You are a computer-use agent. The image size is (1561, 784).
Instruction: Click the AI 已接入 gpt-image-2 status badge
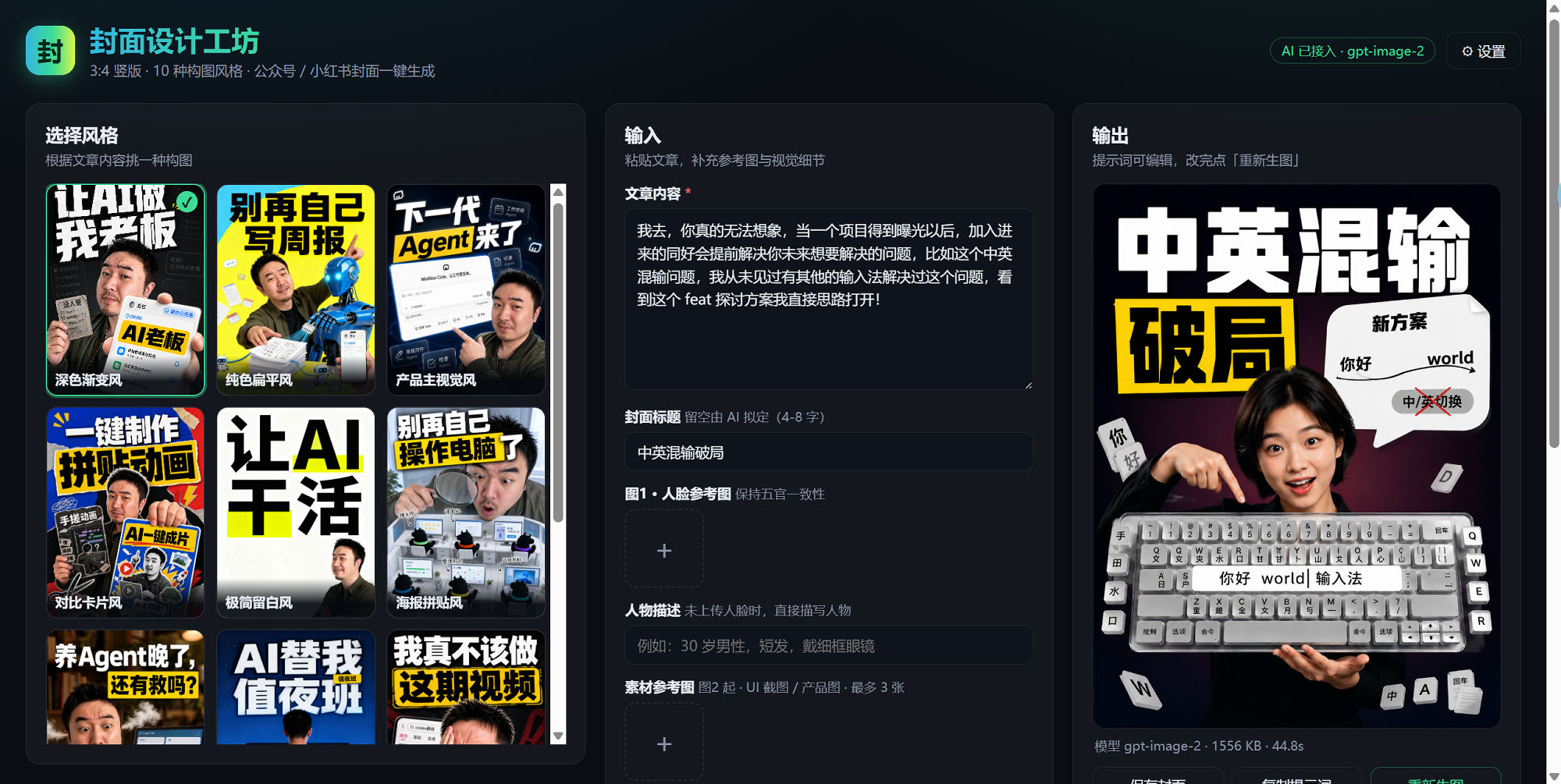pyautogui.click(x=1353, y=51)
